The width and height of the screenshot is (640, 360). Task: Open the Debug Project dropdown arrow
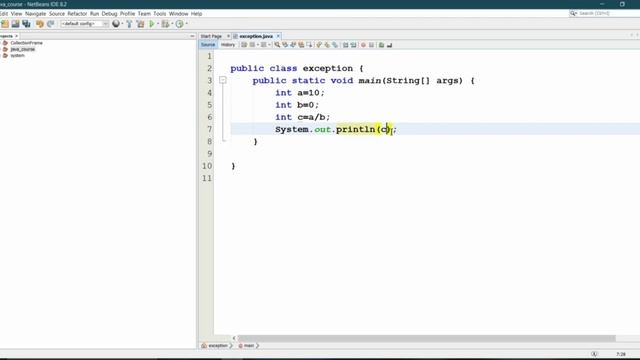(172, 24)
